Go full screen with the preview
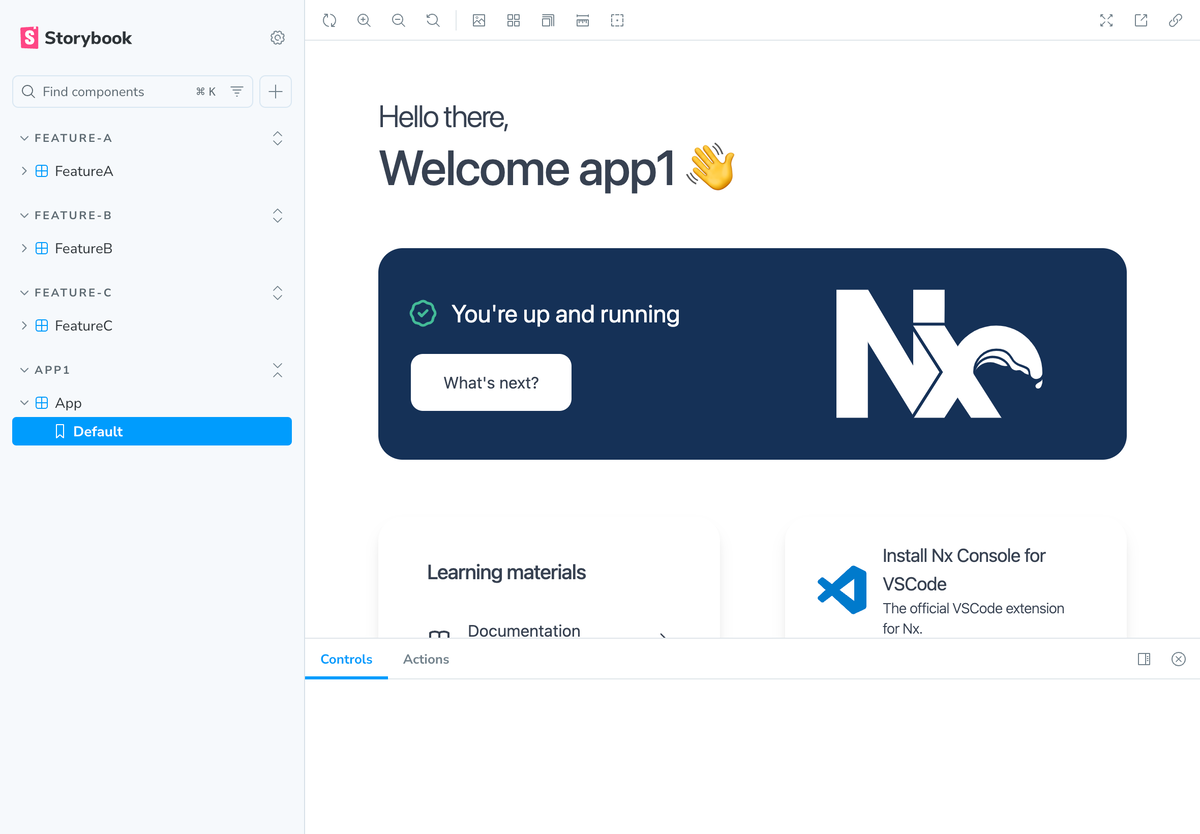Viewport: 1200px width, 834px height. click(x=1106, y=20)
